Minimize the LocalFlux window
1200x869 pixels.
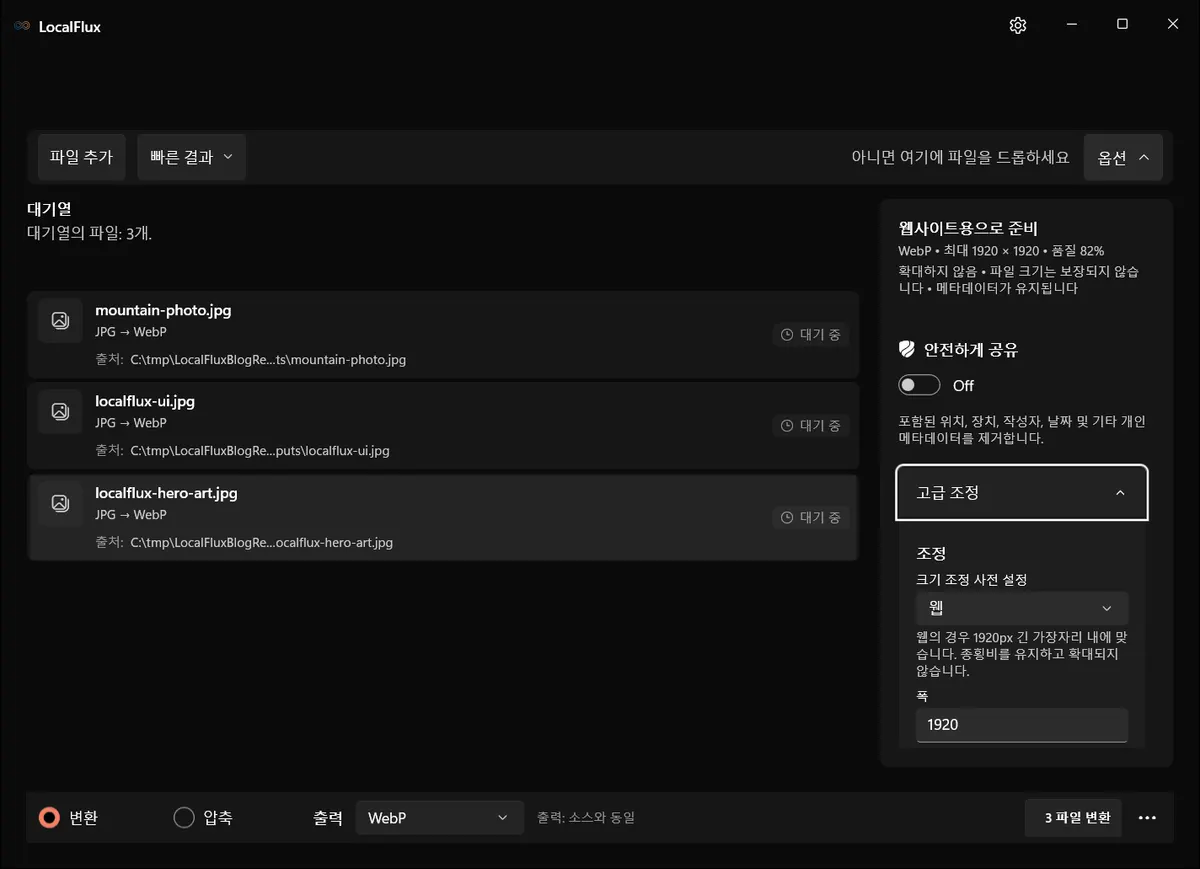click(1070, 25)
